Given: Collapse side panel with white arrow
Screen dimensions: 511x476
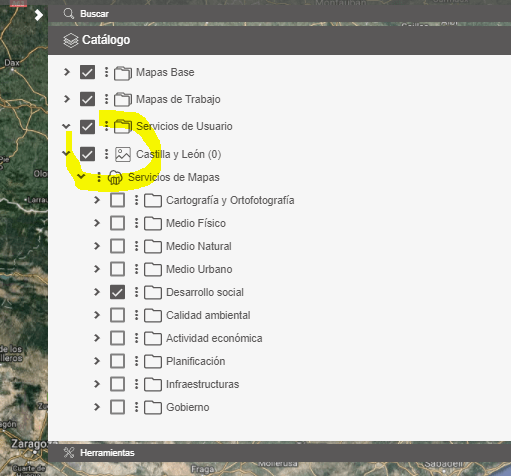Looking at the screenshot, I should (x=39, y=15).
